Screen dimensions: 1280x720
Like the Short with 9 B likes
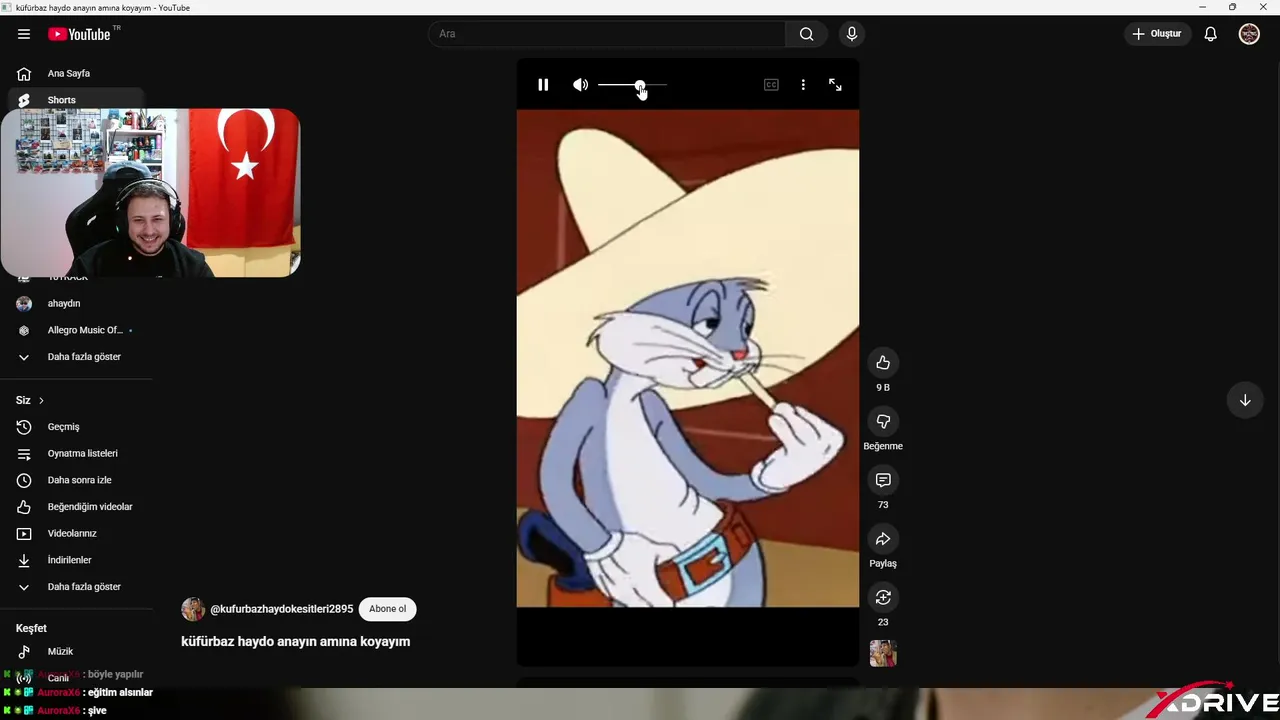883,363
